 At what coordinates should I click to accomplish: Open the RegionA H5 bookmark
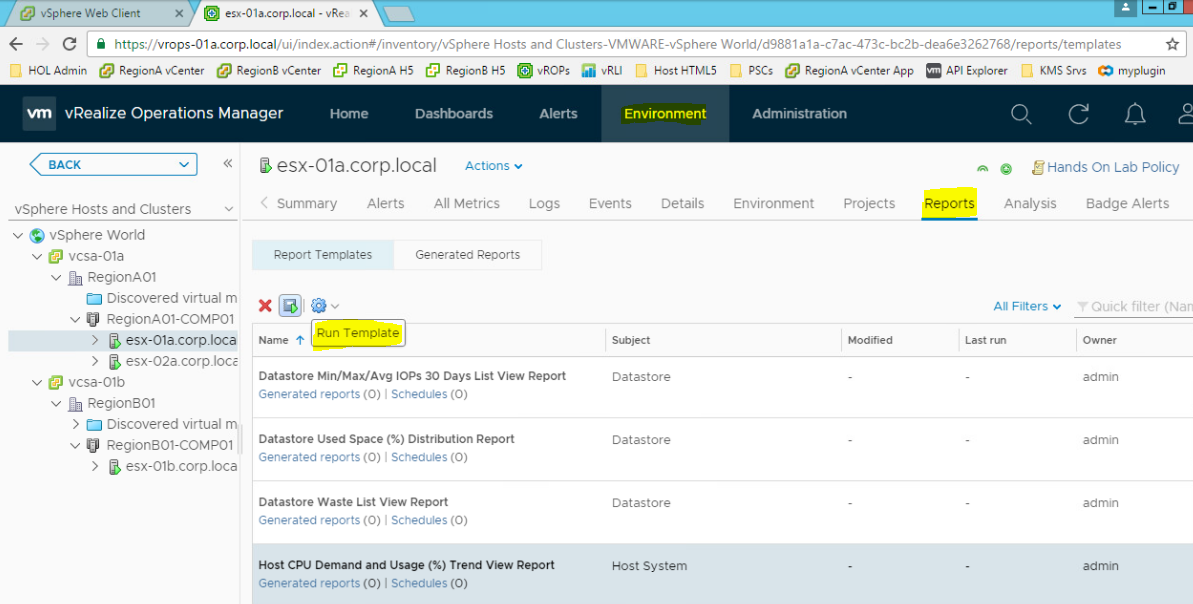[x=374, y=71]
